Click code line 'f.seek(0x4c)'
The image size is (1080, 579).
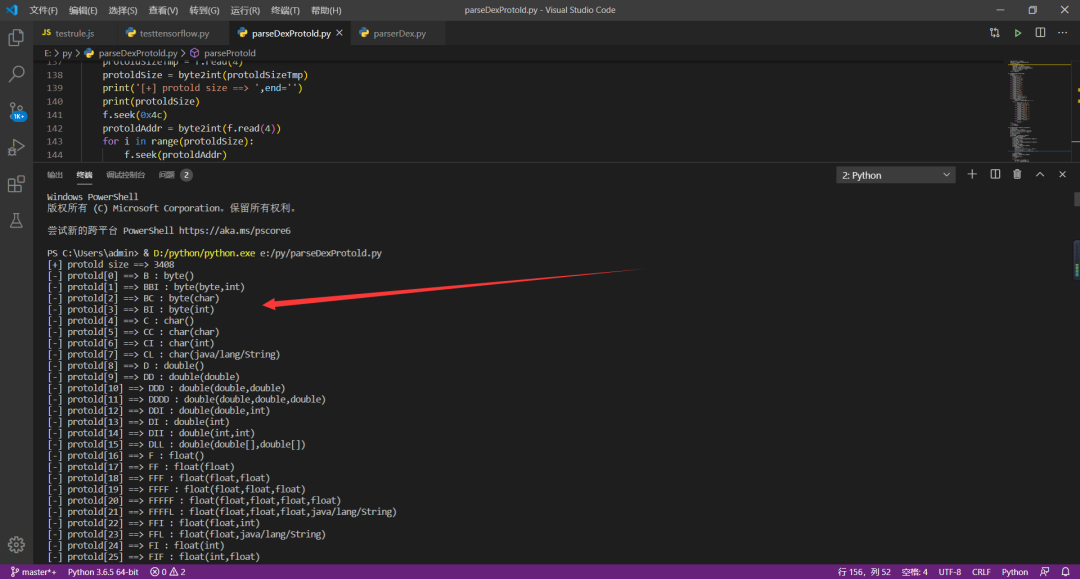tap(135, 115)
